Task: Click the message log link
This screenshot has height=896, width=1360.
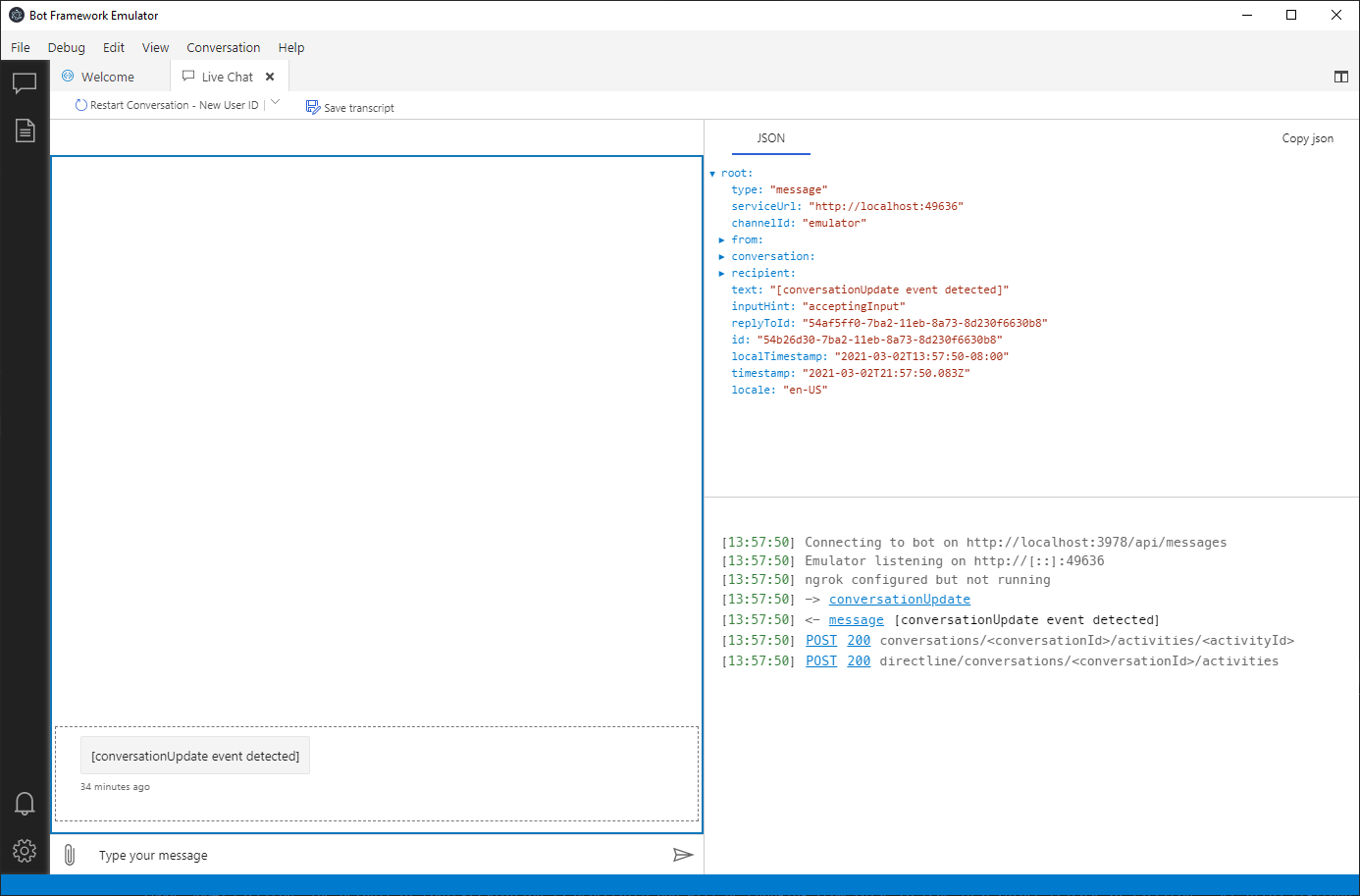Action: pos(857,620)
